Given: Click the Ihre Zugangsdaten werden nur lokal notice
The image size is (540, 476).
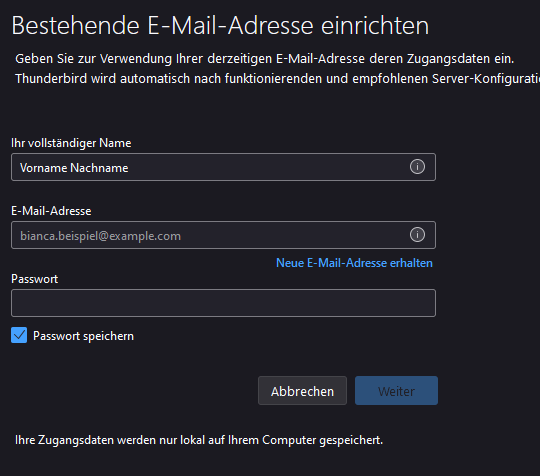Looking at the screenshot, I should [199, 440].
